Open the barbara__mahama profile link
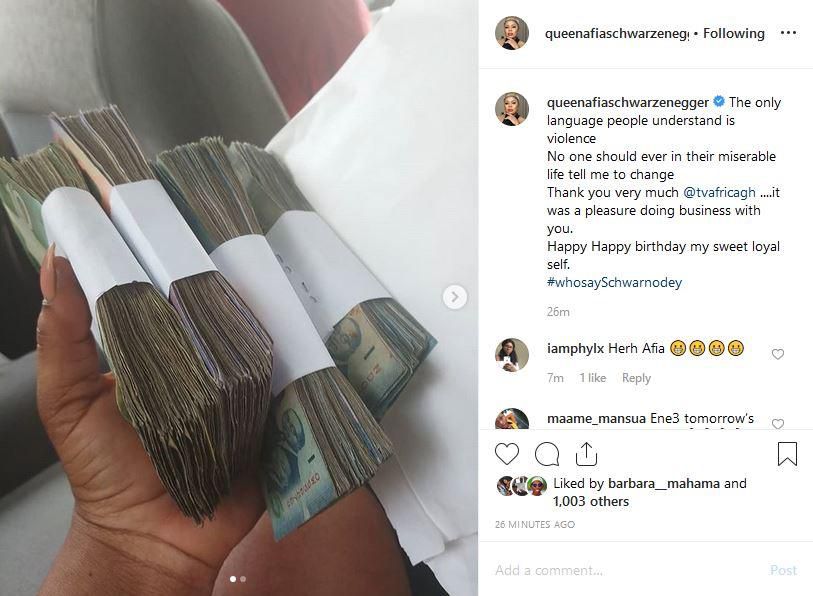The width and height of the screenshot is (813, 596). coord(664,483)
